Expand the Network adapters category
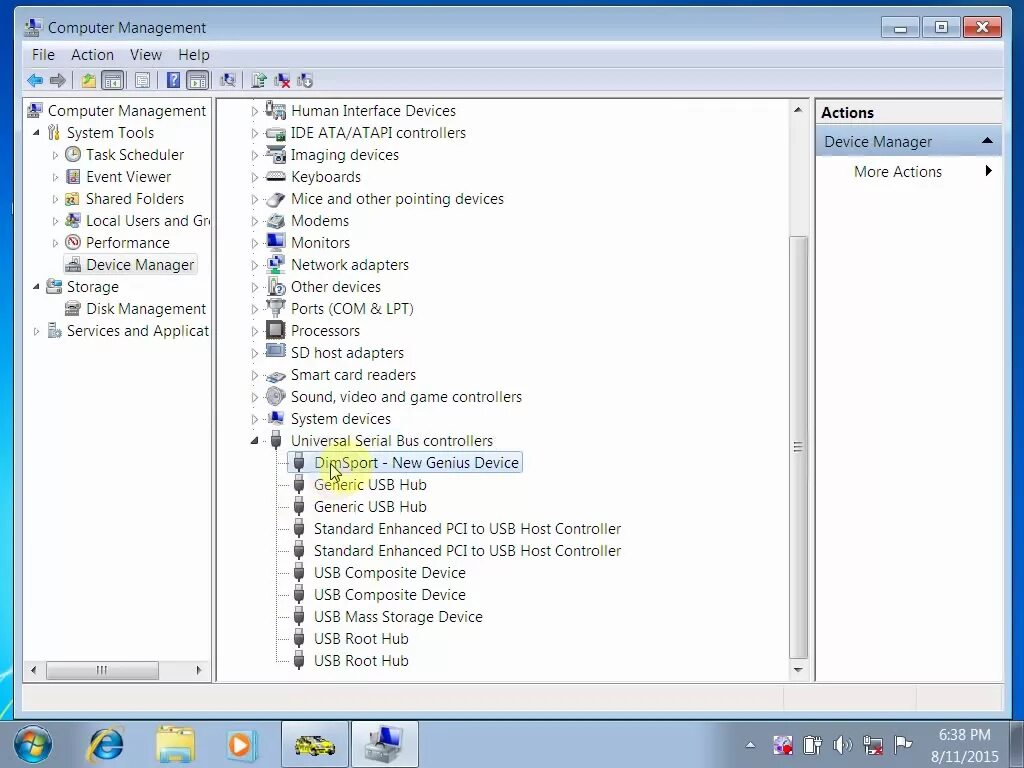 255,265
